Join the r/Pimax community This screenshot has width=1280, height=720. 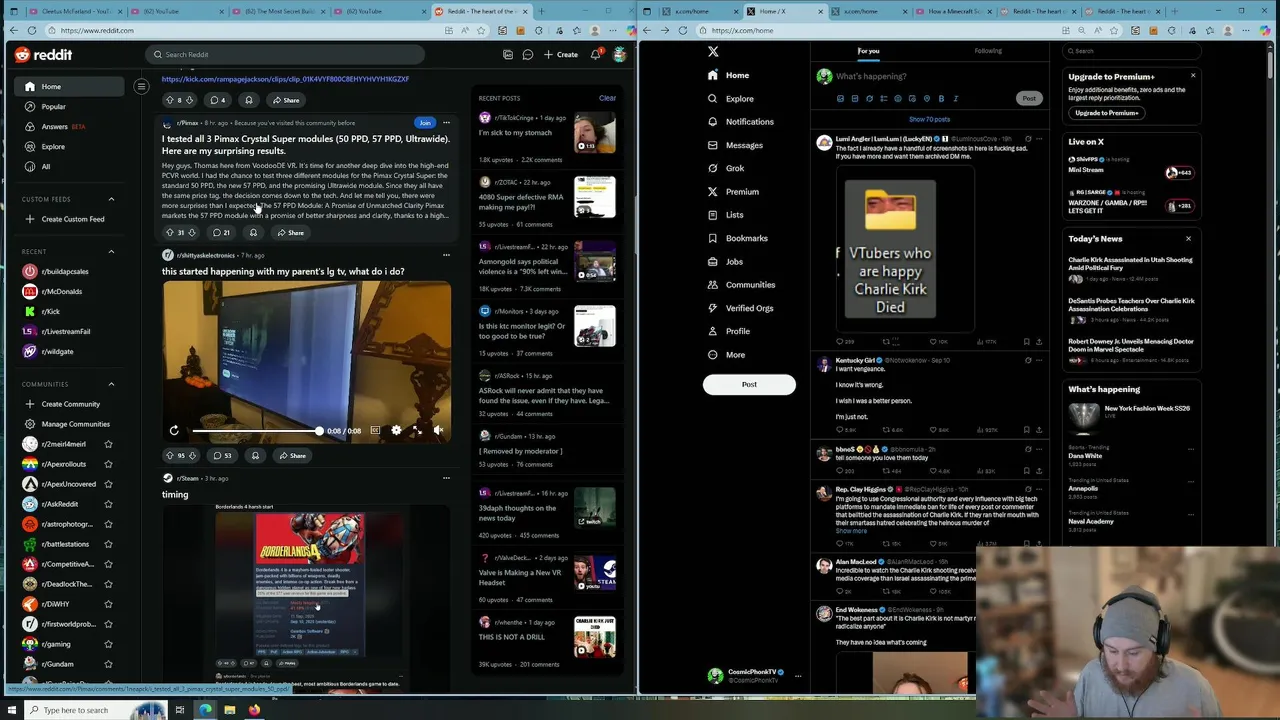click(x=425, y=123)
